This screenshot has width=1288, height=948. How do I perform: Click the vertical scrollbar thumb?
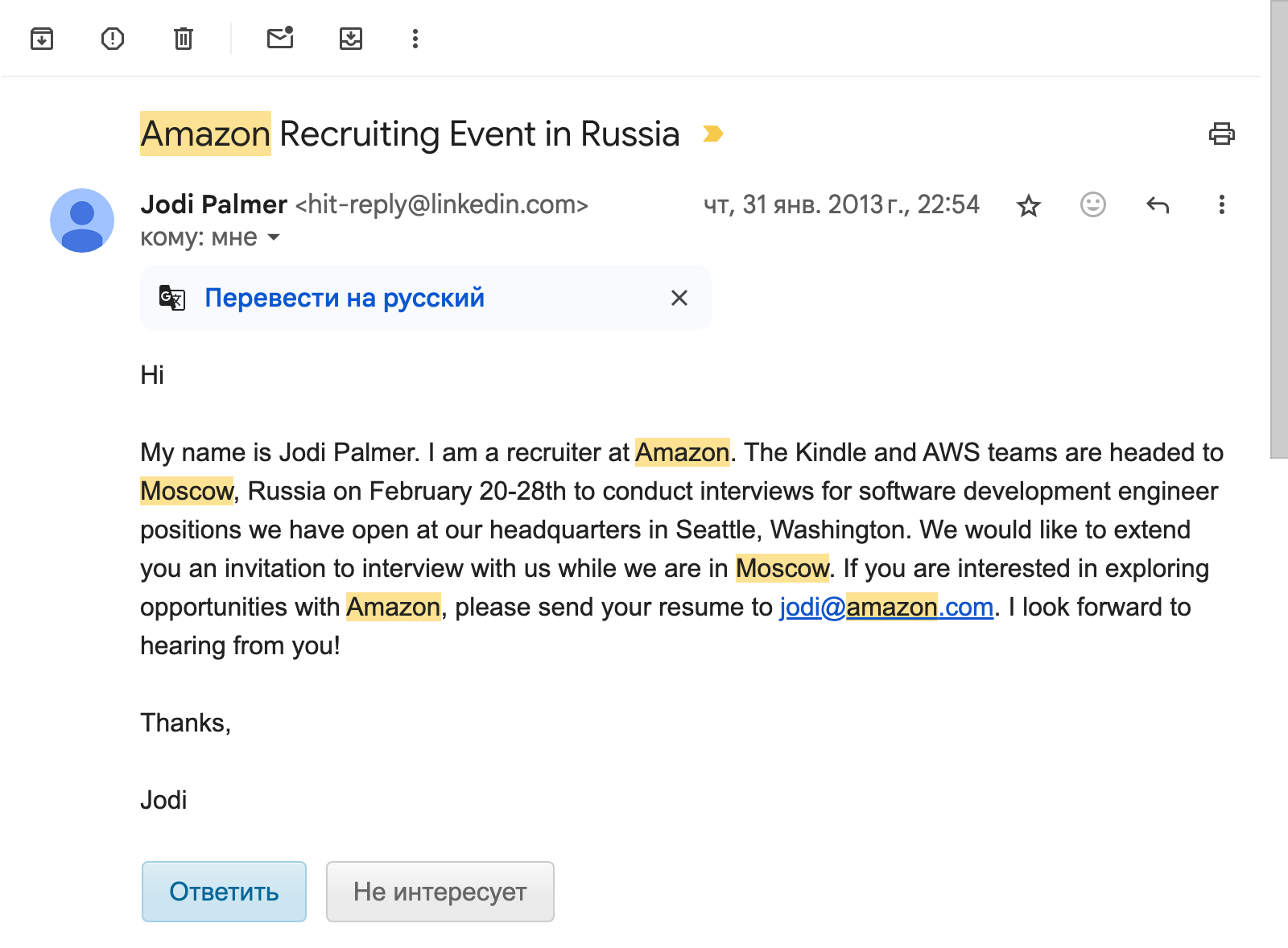1278,229
